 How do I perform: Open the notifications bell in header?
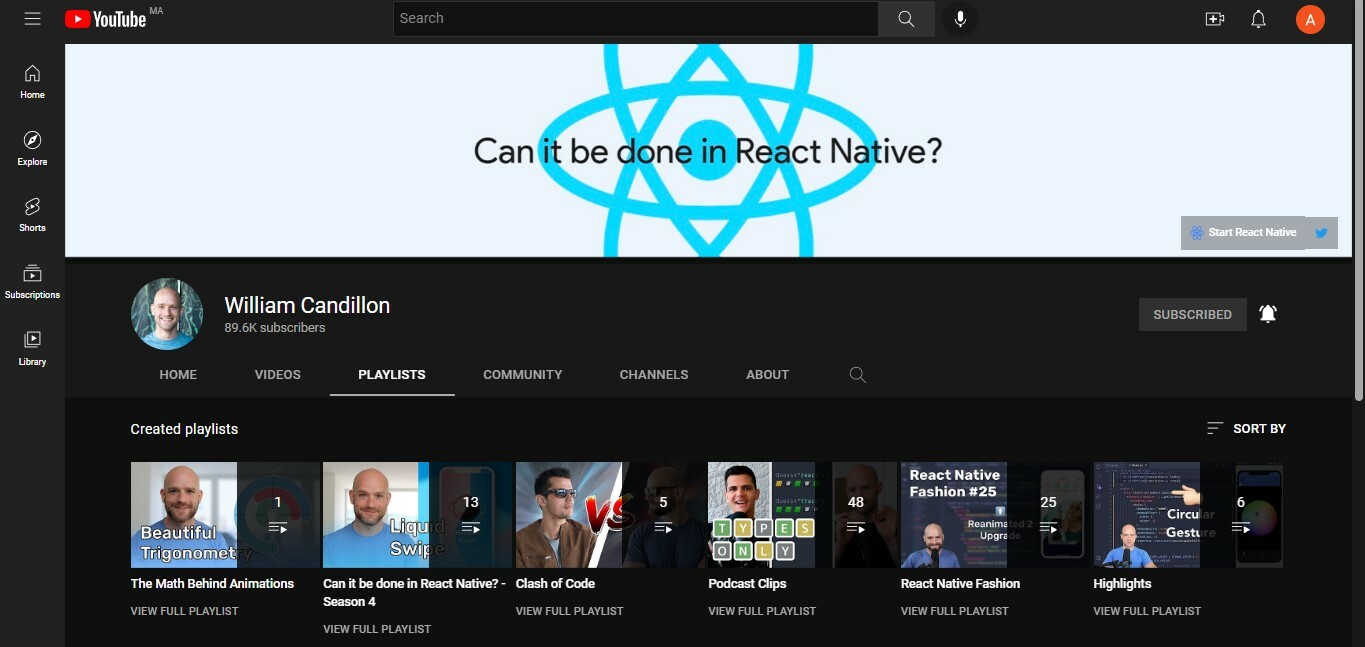click(x=1259, y=19)
